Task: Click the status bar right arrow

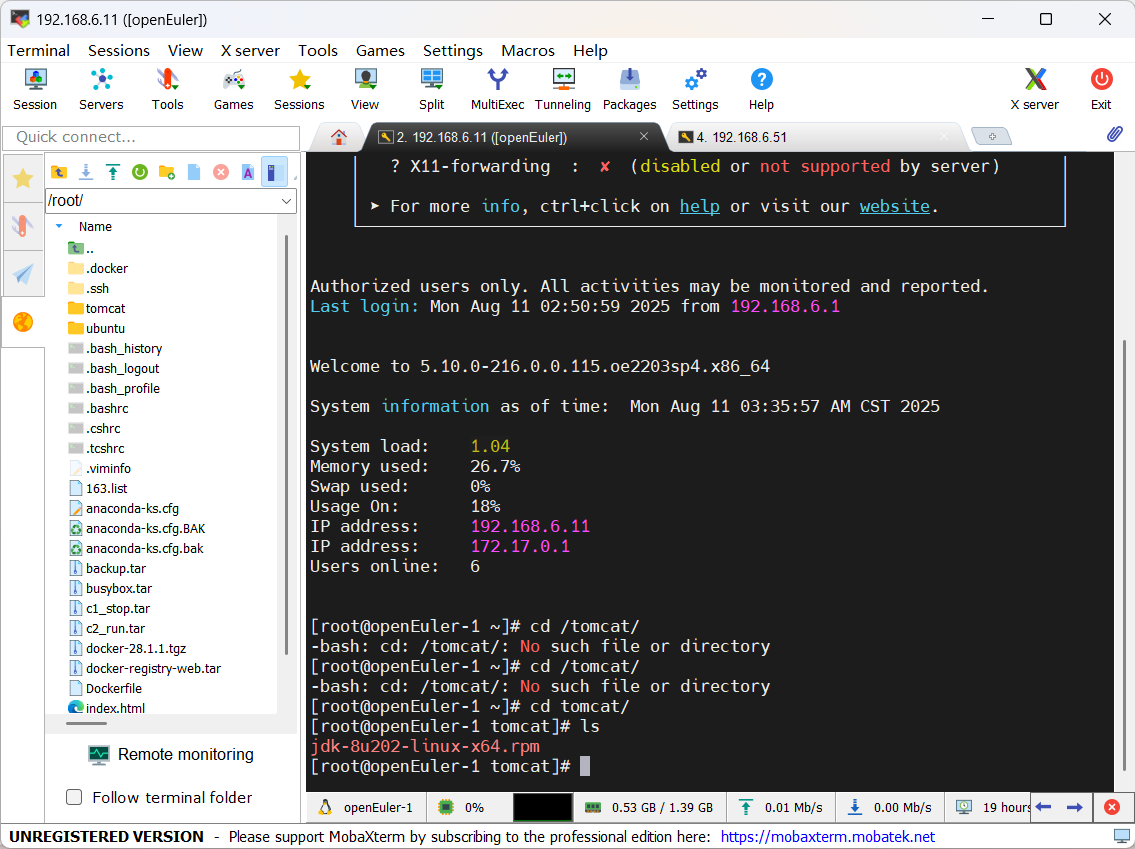Action: tap(1075, 807)
